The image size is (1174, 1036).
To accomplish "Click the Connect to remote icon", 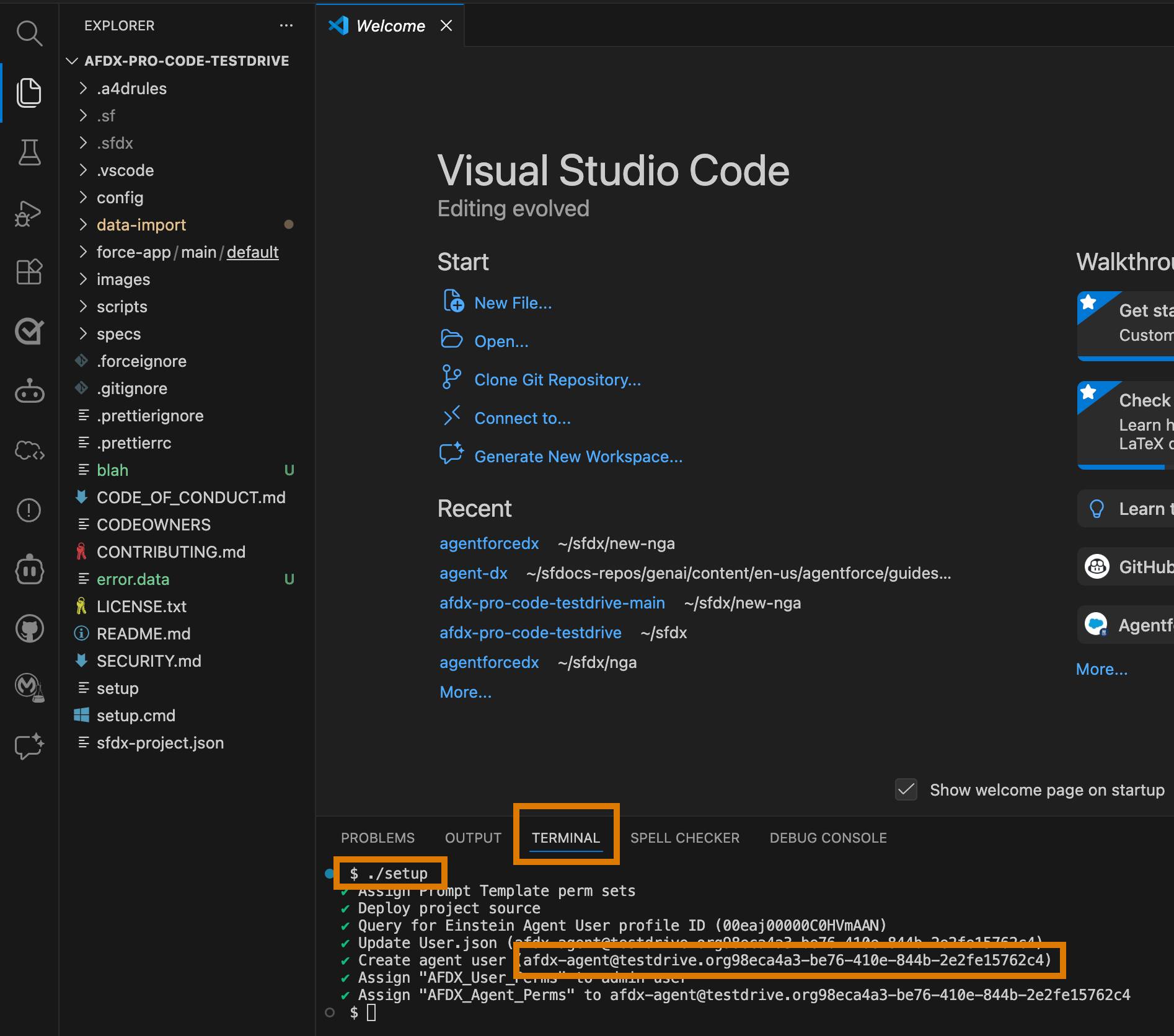I will click(451, 416).
